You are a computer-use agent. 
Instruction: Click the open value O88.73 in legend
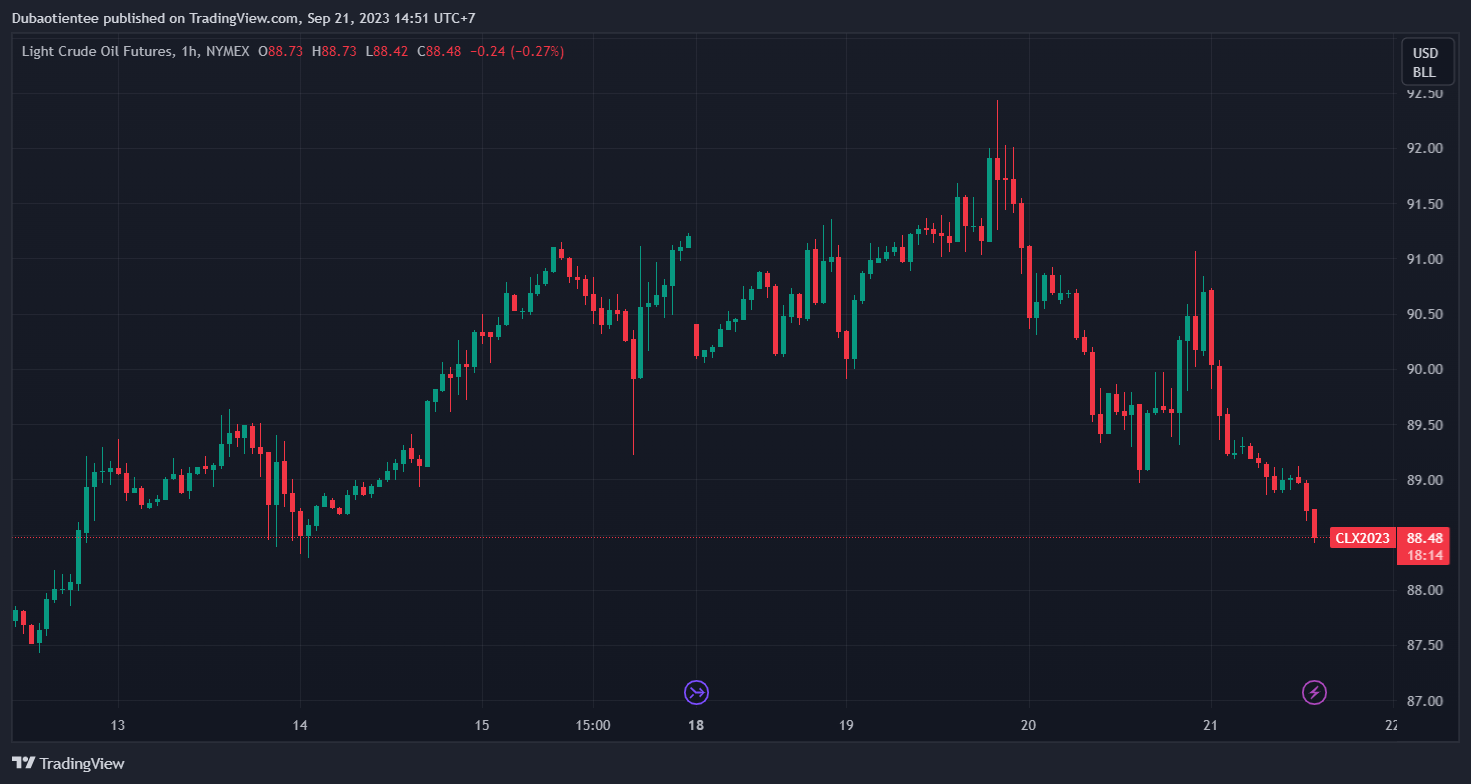click(x=280, y=51)
